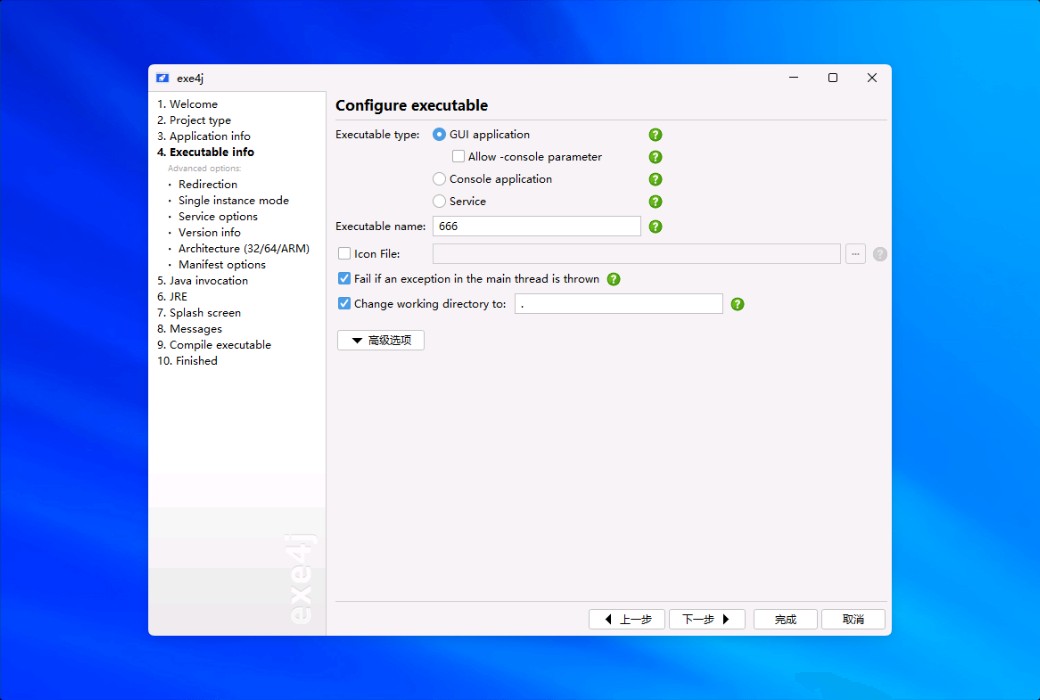Select Console application radio button
The image size is (1040, 700).
pos(439,179)
